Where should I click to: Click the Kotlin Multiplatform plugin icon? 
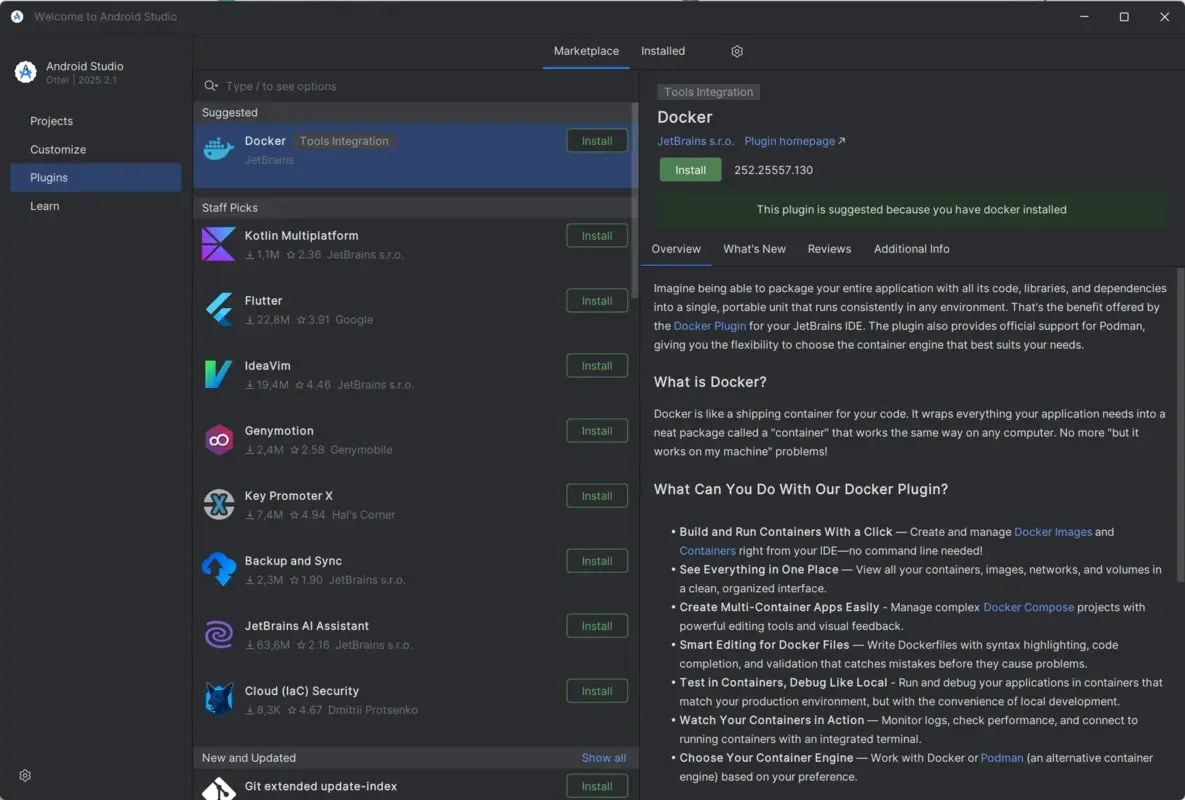pos(218,243)
